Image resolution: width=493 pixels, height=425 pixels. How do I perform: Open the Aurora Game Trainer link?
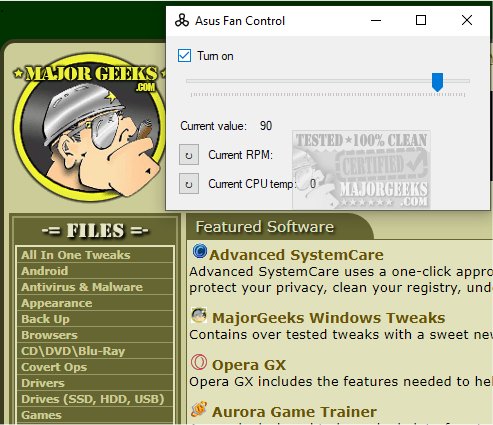tap(295, 412)
